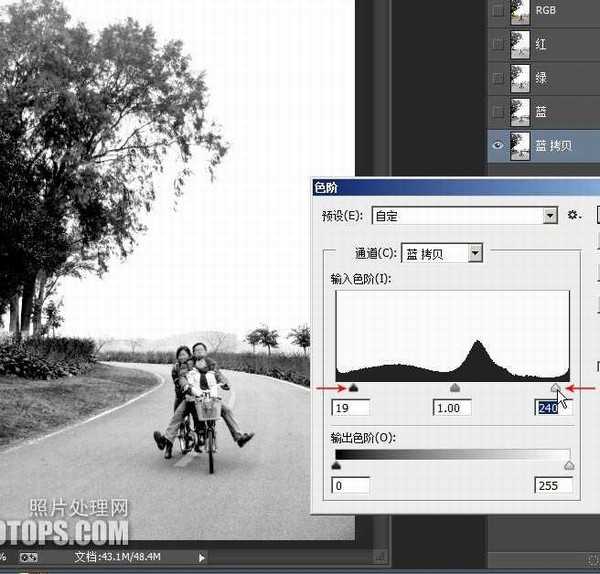Viewport: 600px width, 574px height.
Task: Click the status bar arrow beside document size
Action: coord(202,557)
